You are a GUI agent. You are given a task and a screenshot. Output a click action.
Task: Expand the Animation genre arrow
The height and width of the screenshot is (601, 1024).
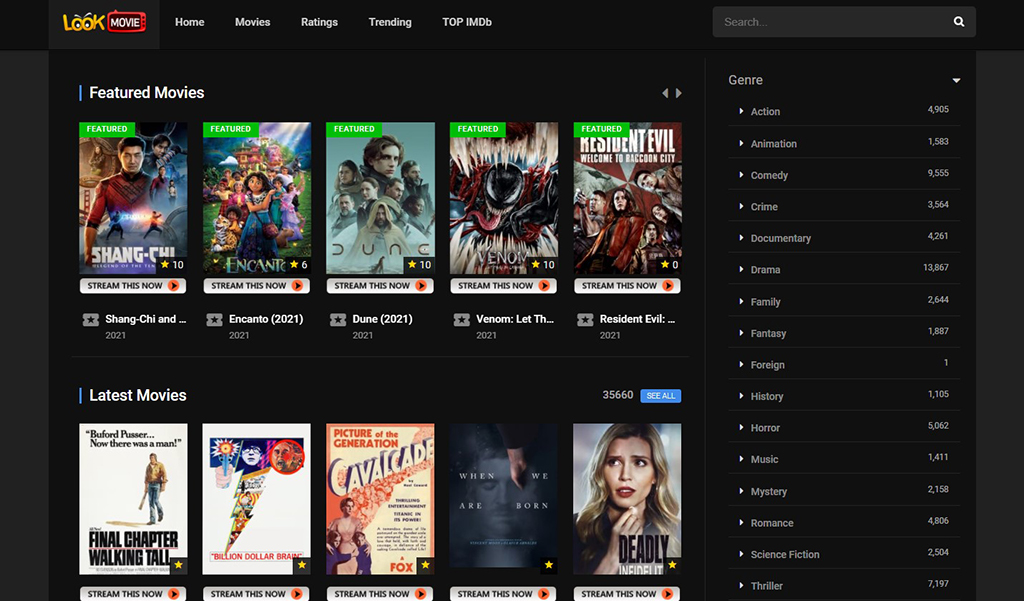click(741, 143)
